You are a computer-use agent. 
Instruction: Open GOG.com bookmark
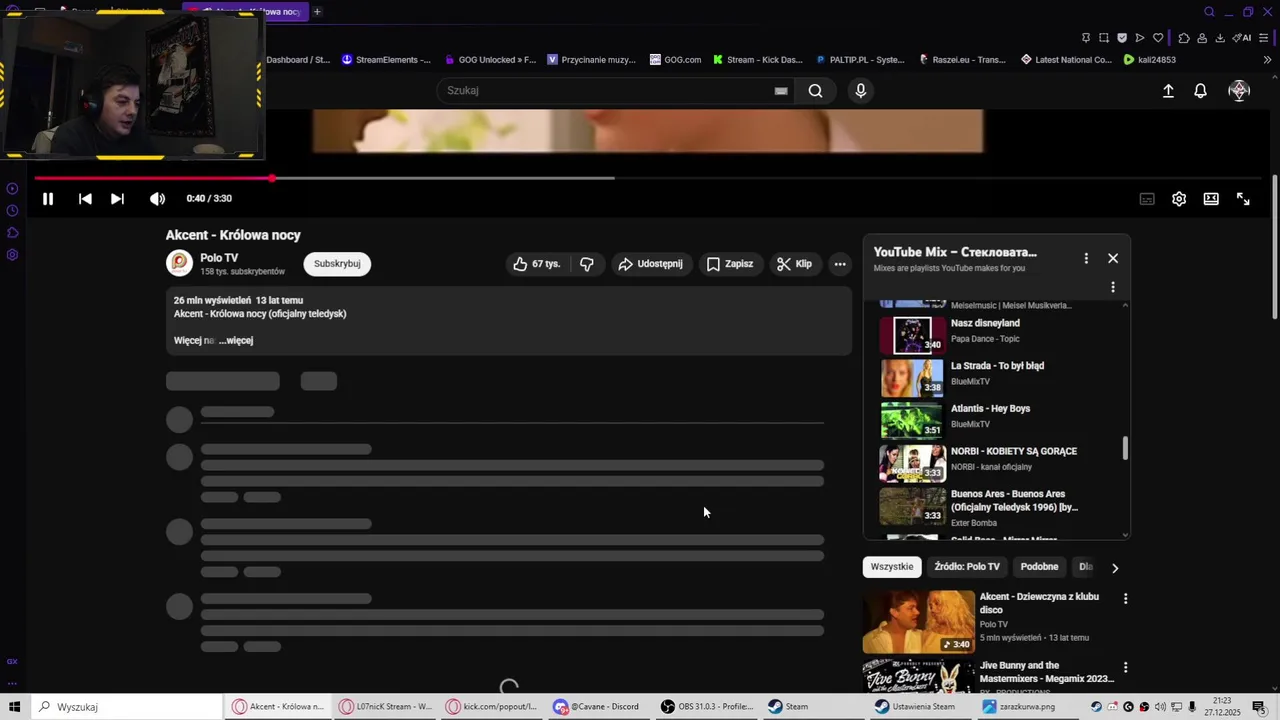click(675, 60)
